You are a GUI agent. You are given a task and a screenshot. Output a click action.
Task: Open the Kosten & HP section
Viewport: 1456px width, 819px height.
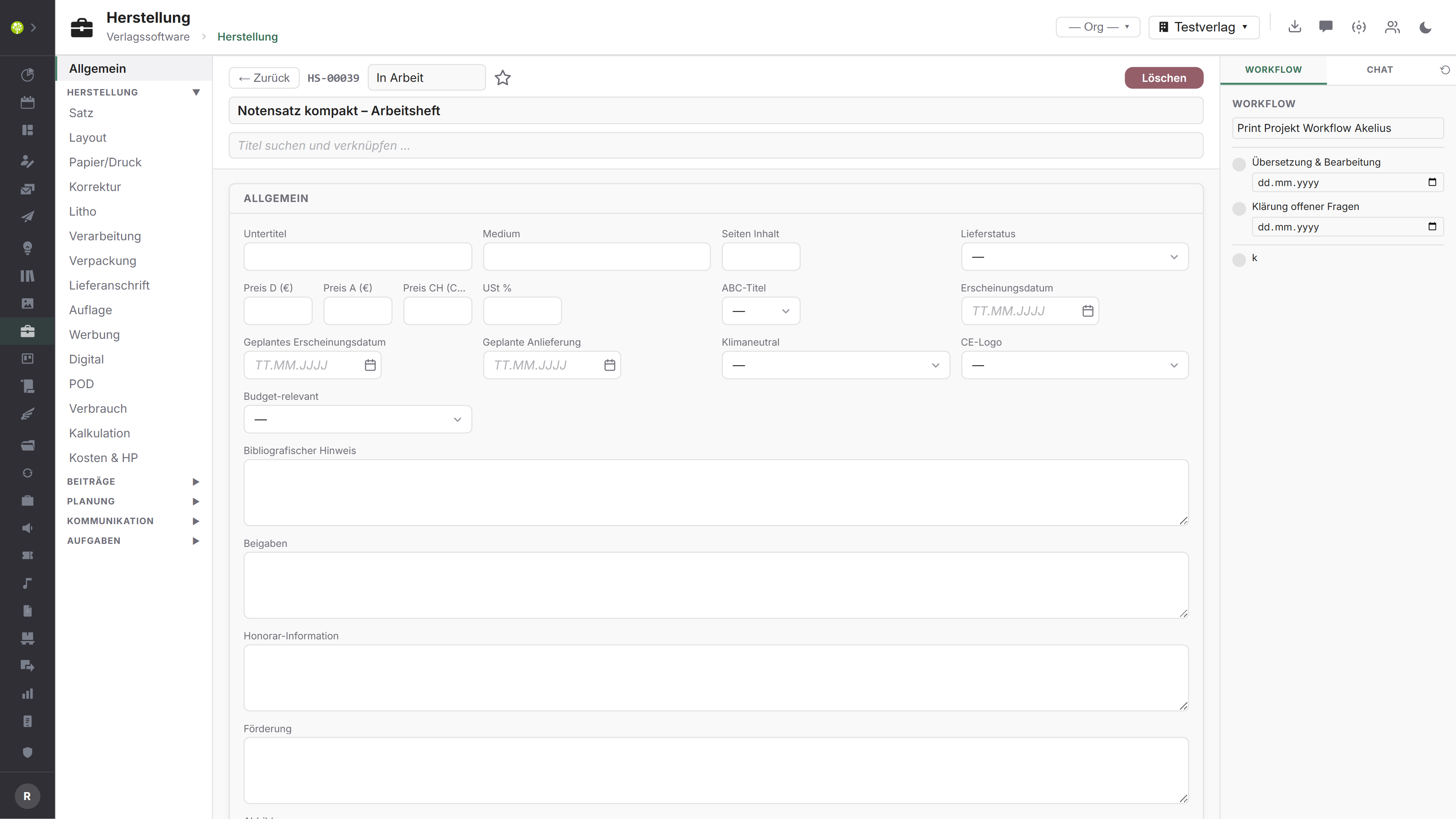tap(134, 457)
